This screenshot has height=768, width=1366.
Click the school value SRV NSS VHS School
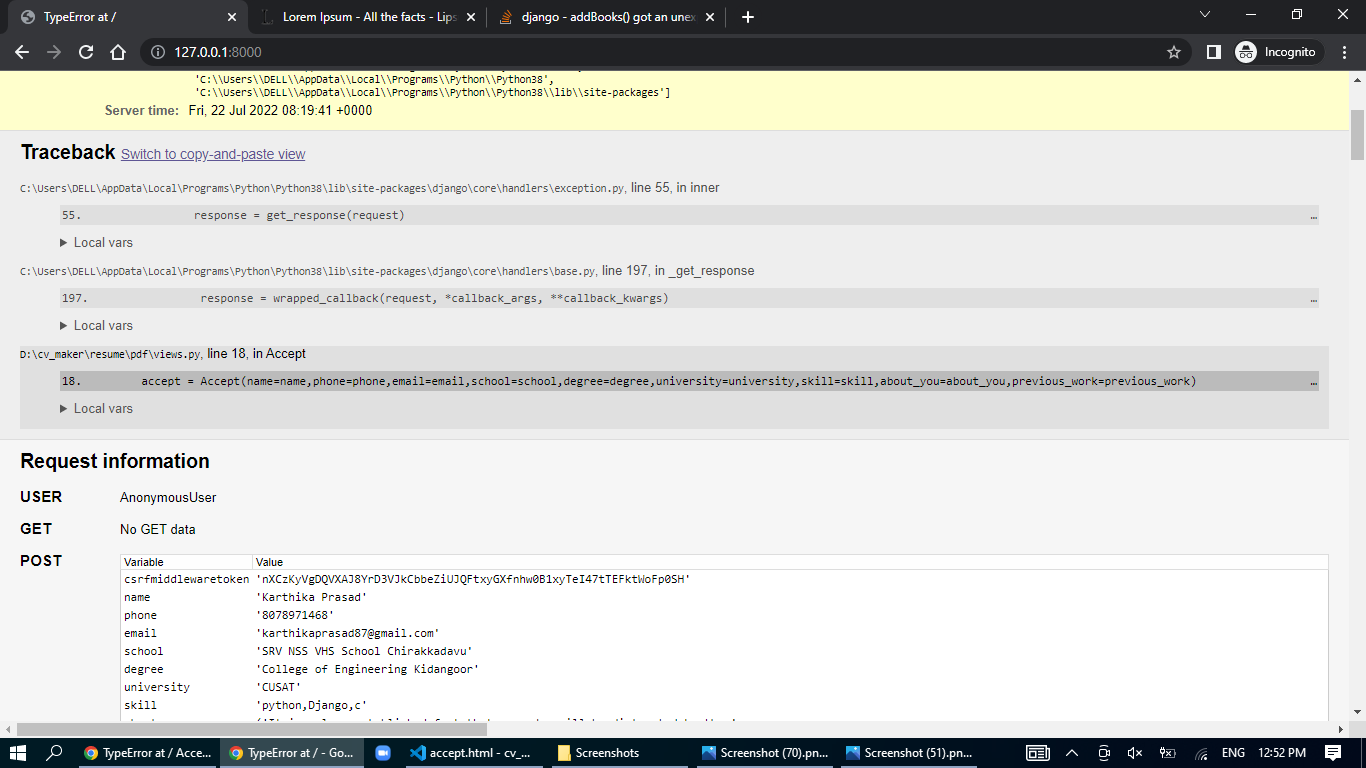pos(365,651)
